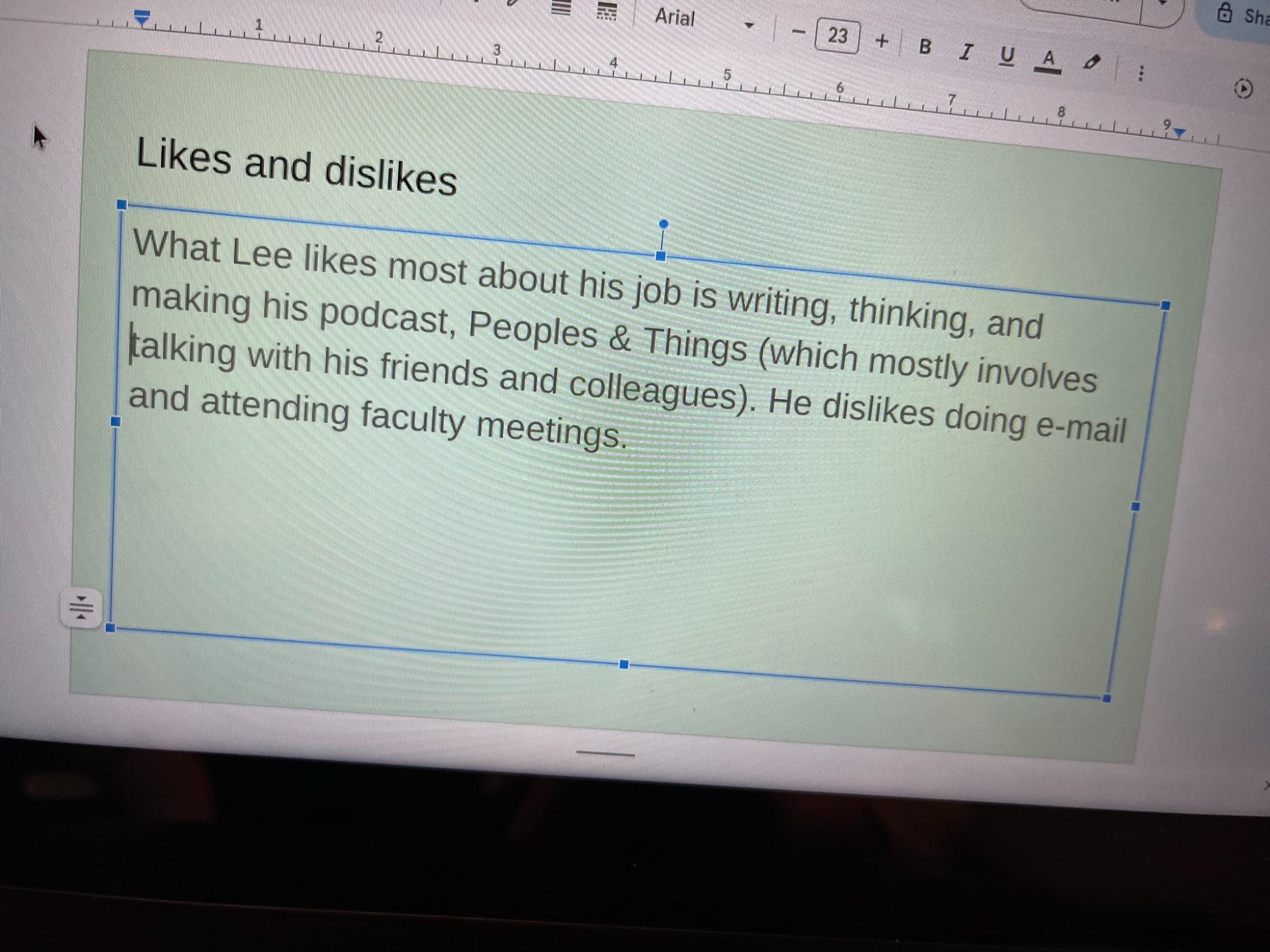Click the border weight lines icon
Viewport: 1270px width, 952px height.
pyautogui.click(x=561, y=8)
